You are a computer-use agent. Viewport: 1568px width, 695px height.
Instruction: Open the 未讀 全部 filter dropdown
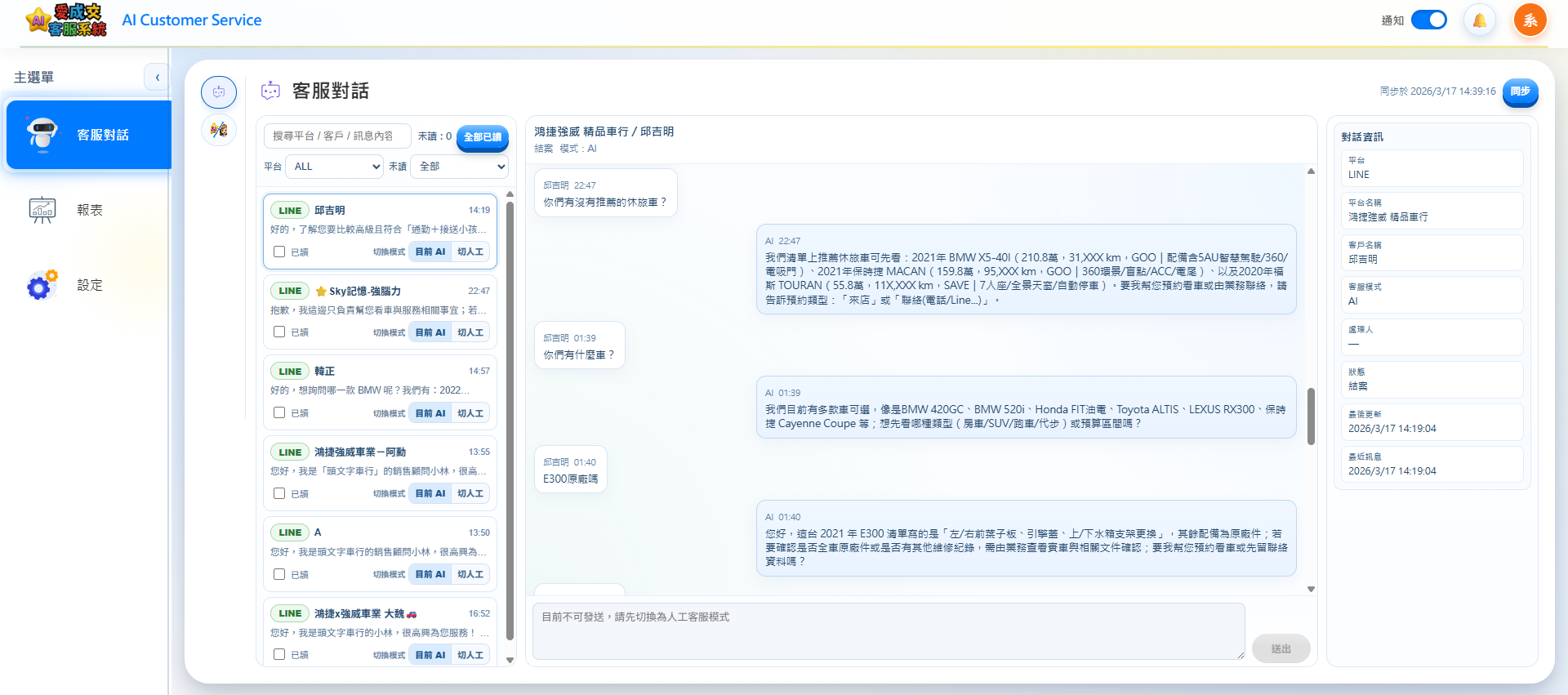459,166
